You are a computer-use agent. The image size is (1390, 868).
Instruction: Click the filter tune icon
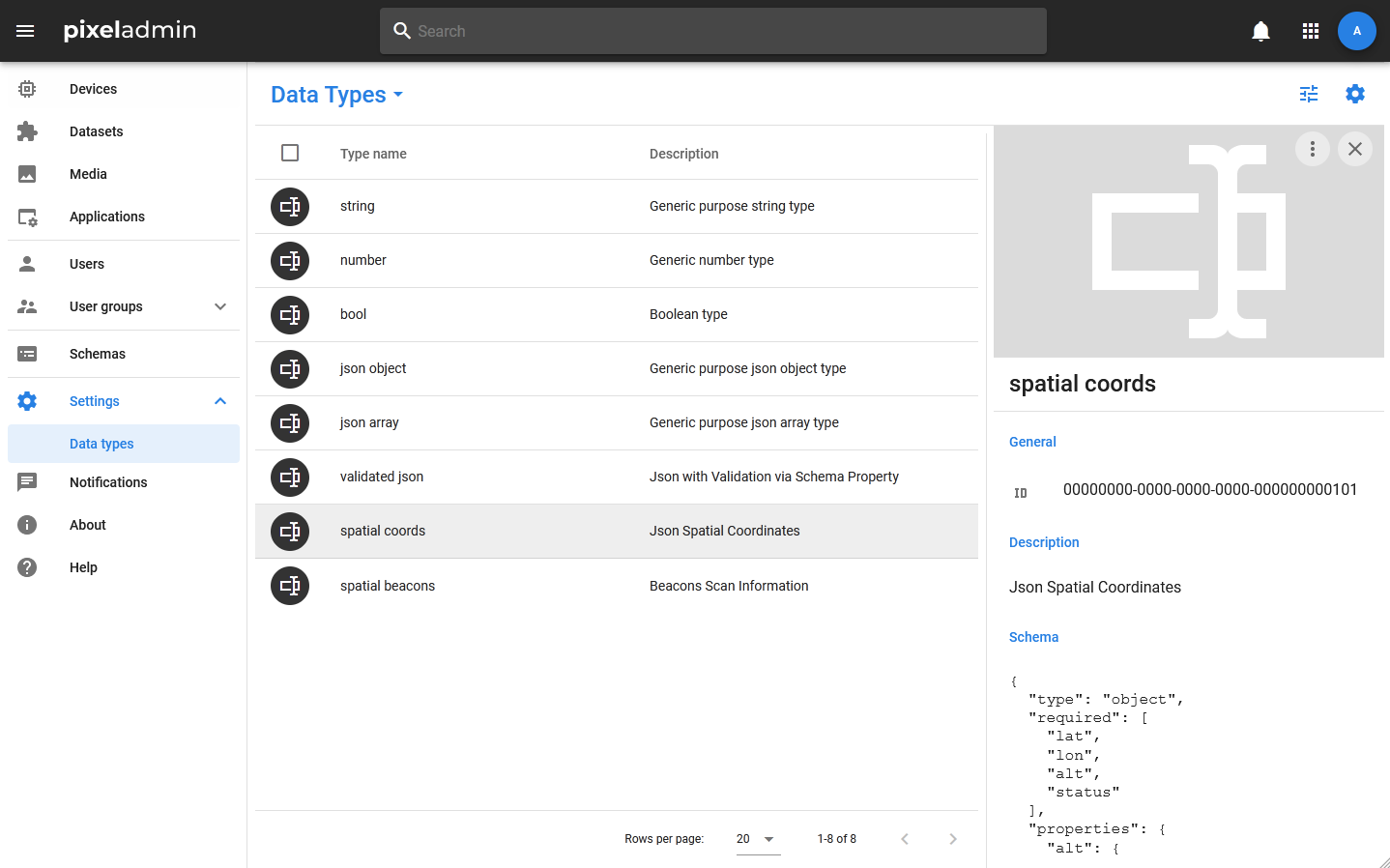[1309, 94]
